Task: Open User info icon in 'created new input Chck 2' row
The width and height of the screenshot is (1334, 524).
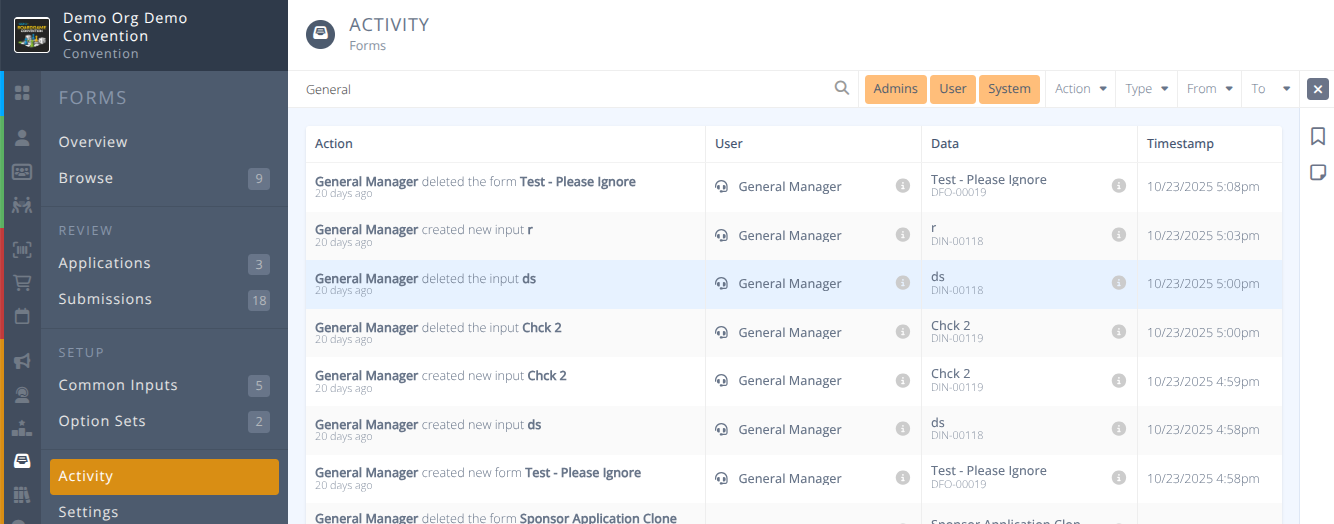Action: [903, 380]
